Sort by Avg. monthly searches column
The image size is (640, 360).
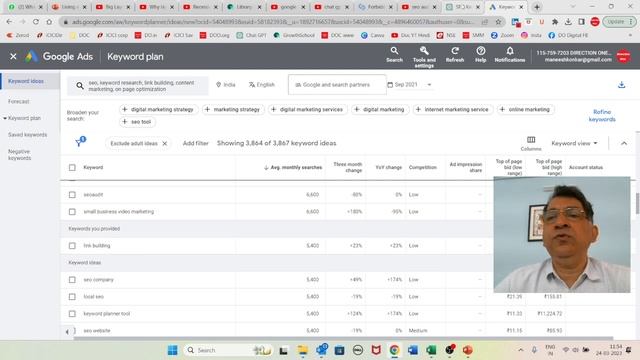click(293, 167)
